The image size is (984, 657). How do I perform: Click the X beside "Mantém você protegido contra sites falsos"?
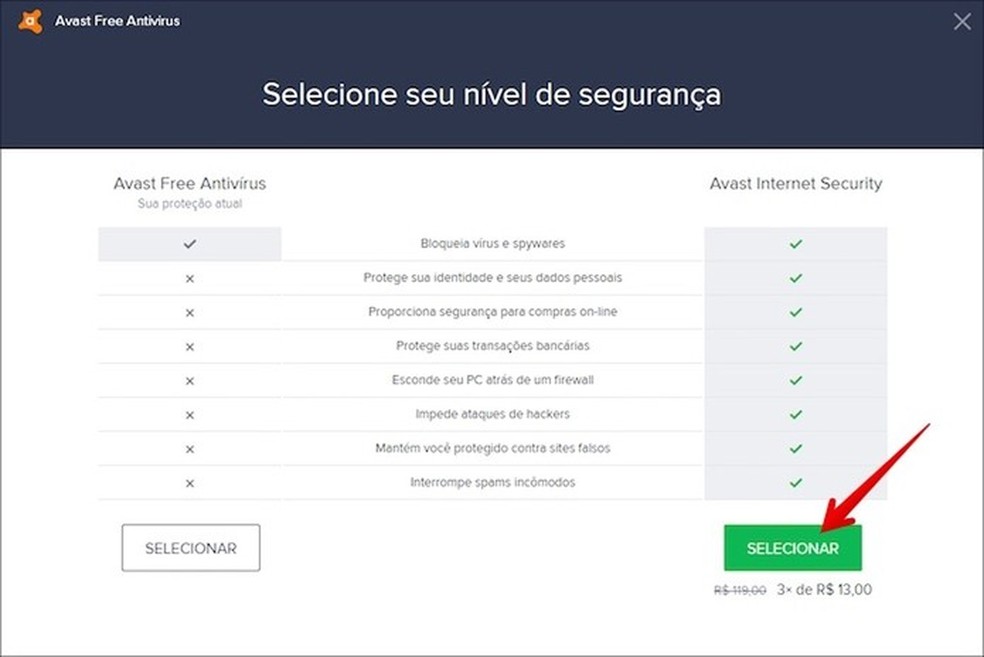click(x=189, y=448)
